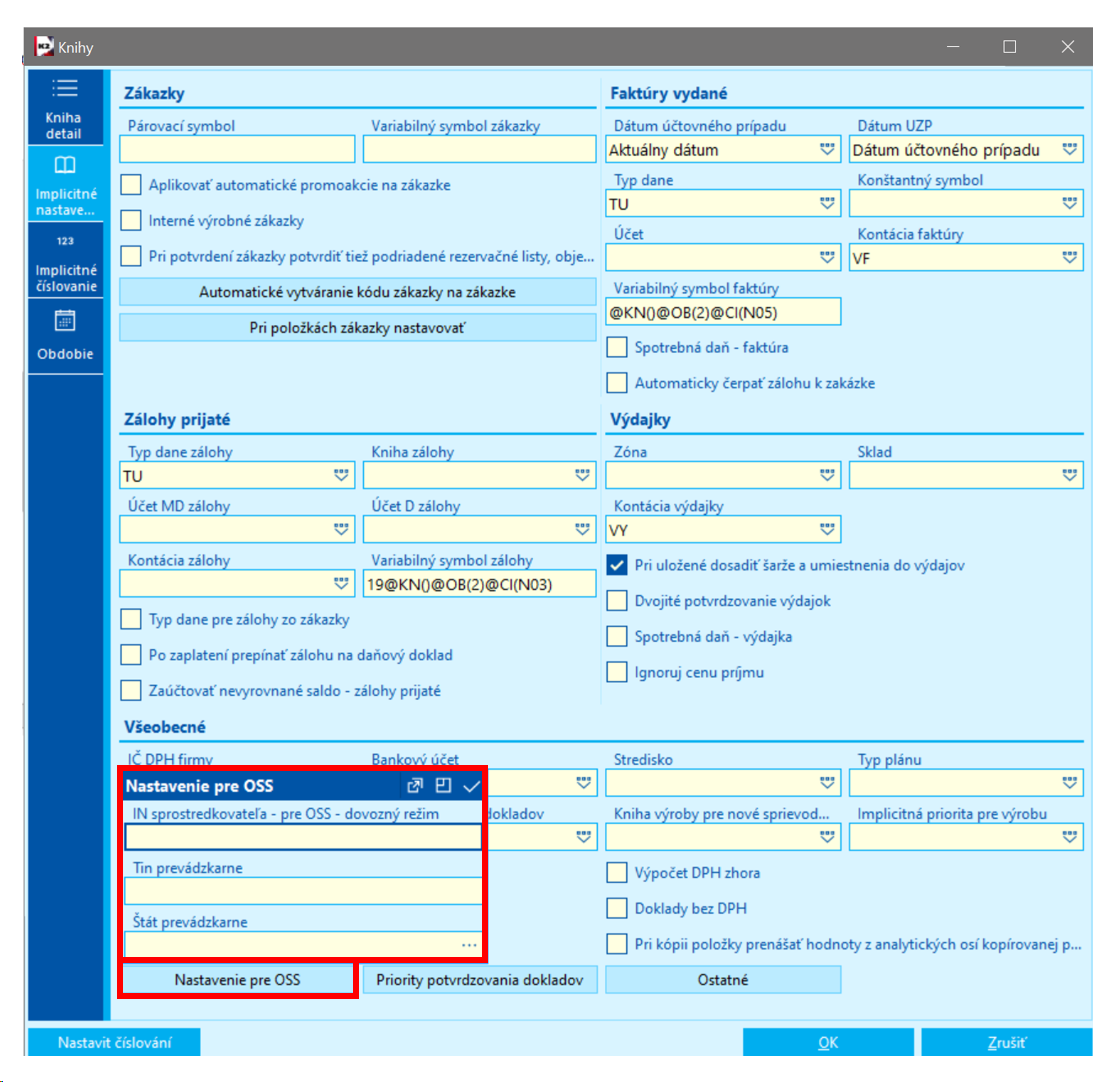Viewport: 1107px width, 1082px height.
Task: Click Variabilný symbol zálohy field
Action: (x=479, y=584)
